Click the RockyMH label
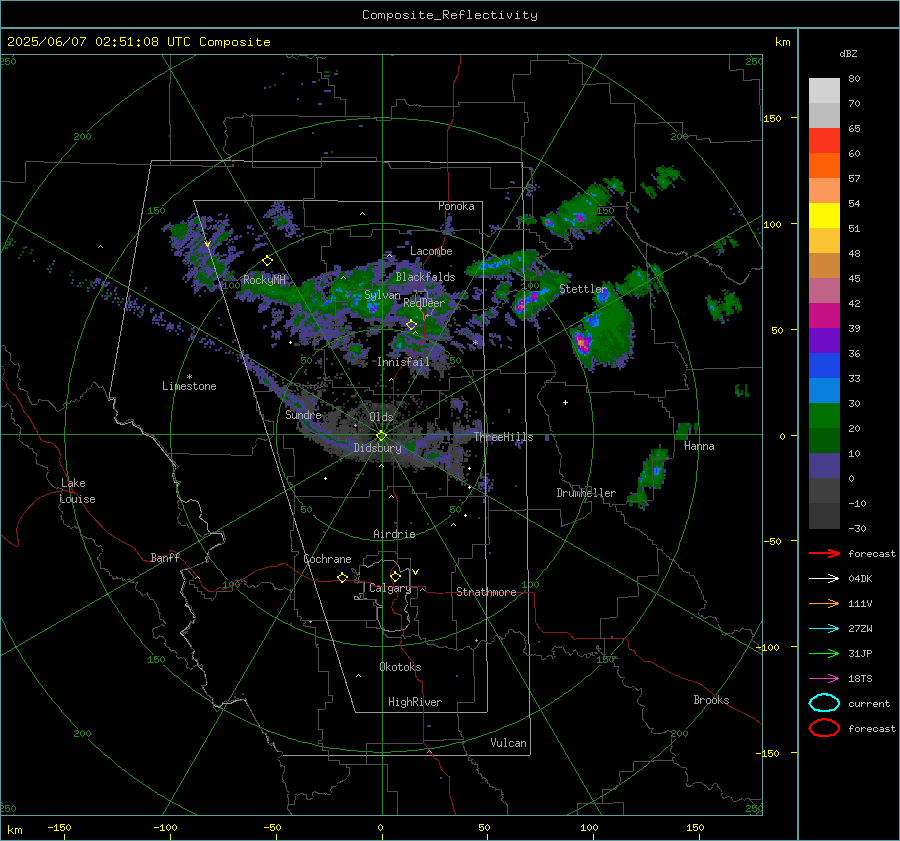Viewport: 900px width, 841px height. coord(264,280)
